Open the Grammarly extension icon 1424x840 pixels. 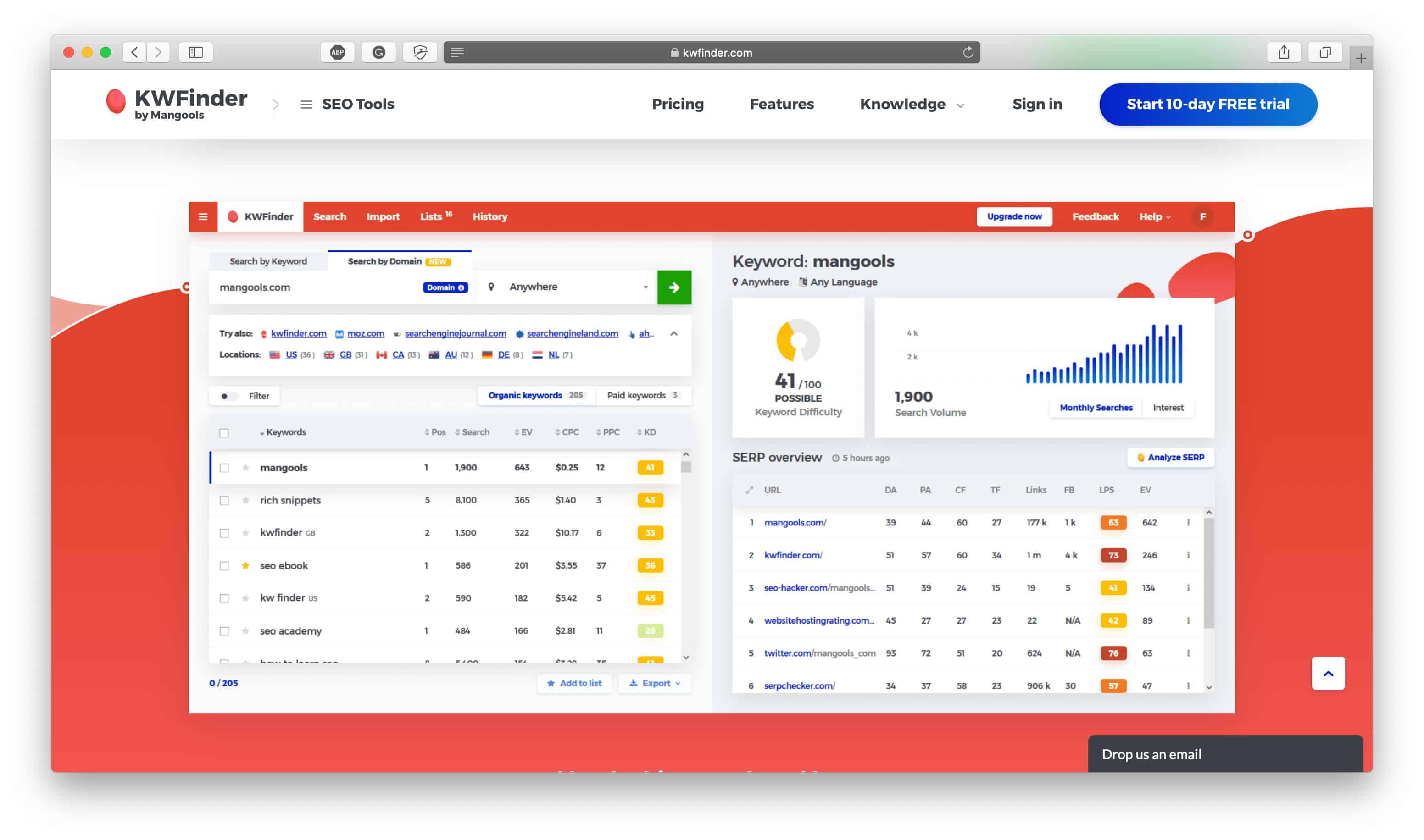[379, 53]
